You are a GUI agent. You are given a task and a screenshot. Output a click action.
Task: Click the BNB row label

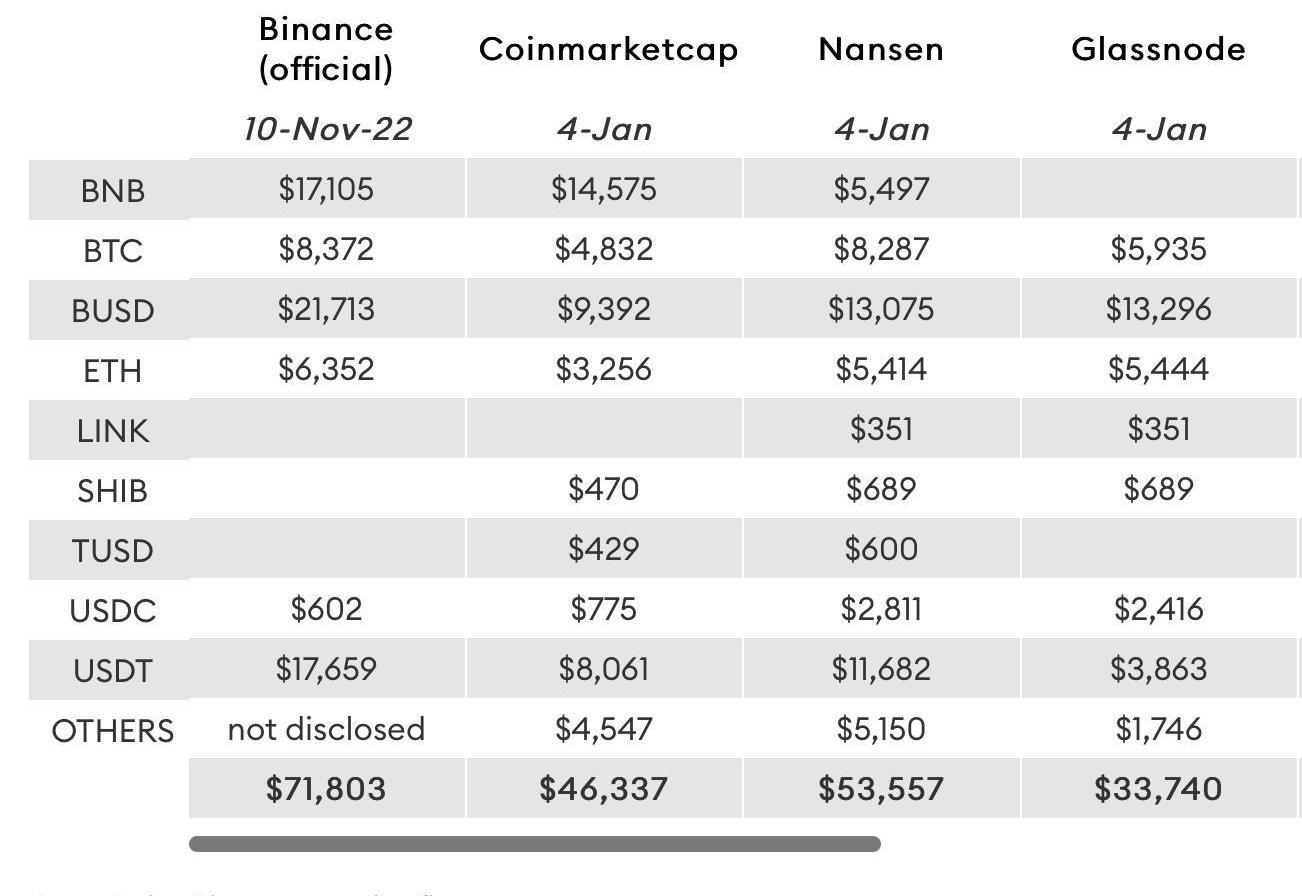pyautogui.click(x=112, y=190)
